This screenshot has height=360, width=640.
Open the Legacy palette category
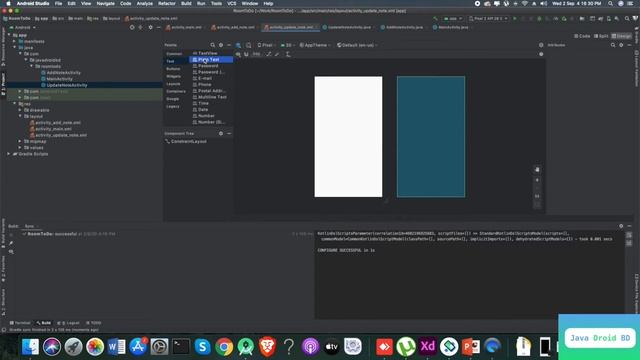click(173, 107)
